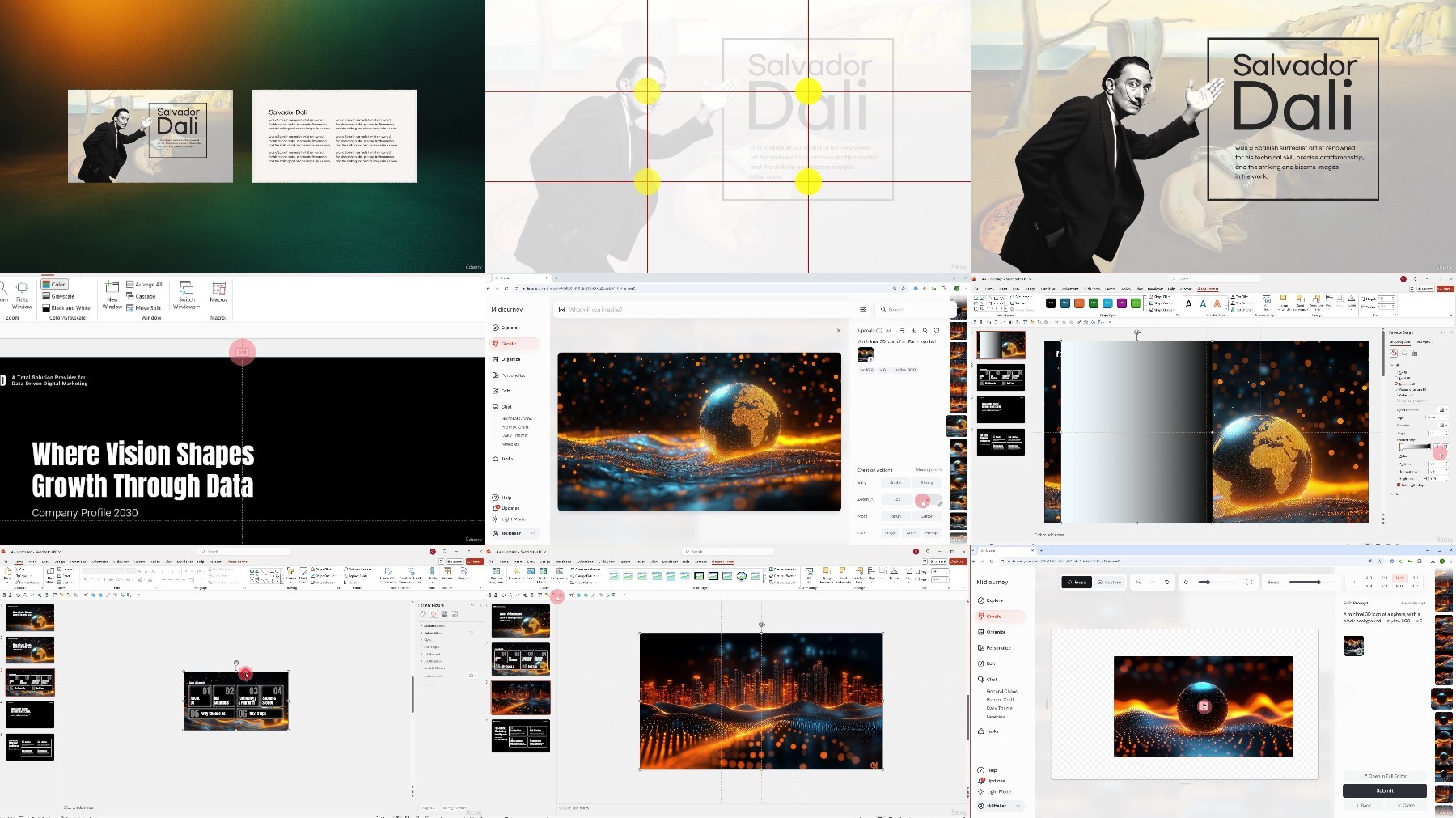Screen dimensions: 1456x818
Task: Click the edit prompt text about a sphere
Action: [1384, 617]
